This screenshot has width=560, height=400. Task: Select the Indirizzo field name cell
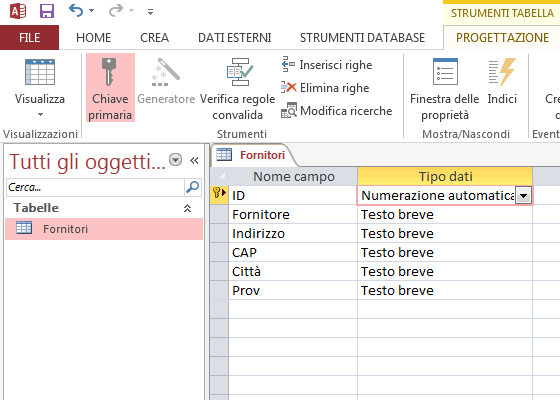[293, 234]
